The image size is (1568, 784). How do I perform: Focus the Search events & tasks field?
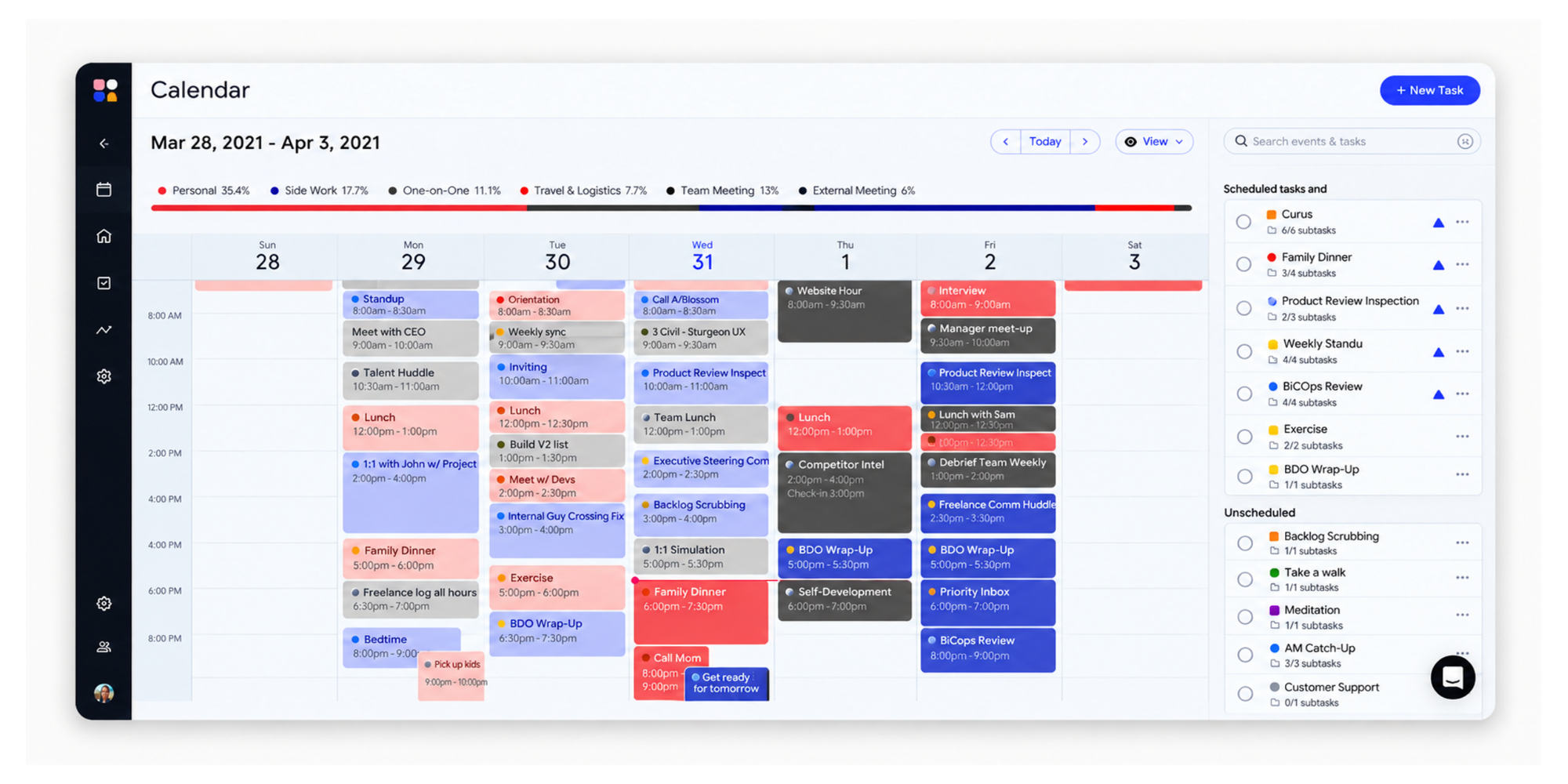(x=1352, y=142)
